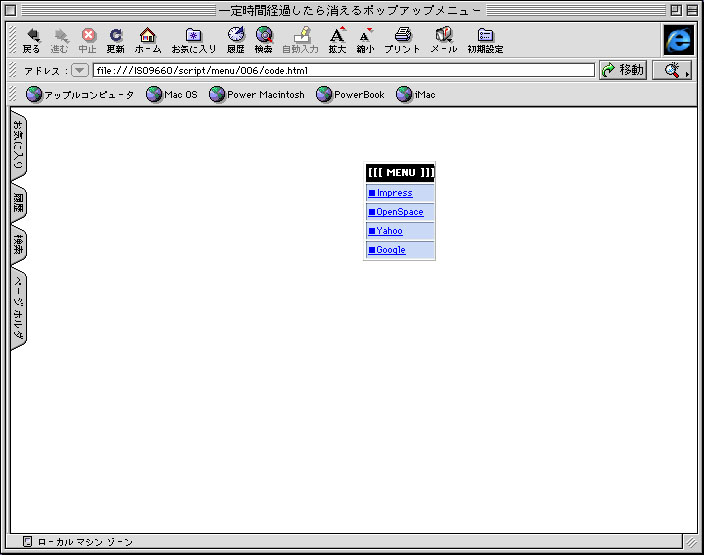This screenshot has width=704, height=555.
Task: Open the 履歴 side explorer tab
Action: tap(18, 202)
